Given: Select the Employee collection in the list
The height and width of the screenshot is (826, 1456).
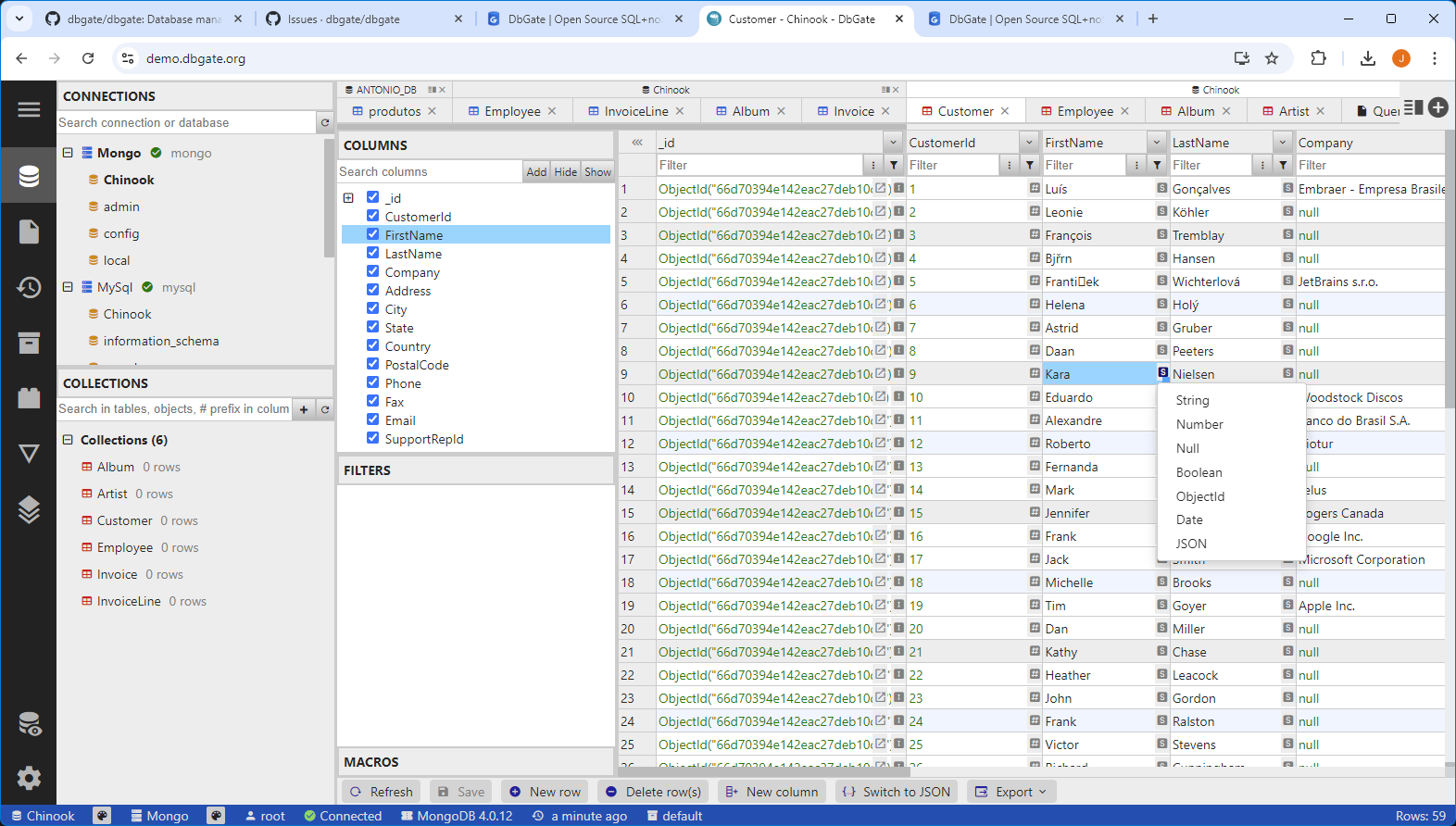Looking at the screenshot, I should point(125,547).
